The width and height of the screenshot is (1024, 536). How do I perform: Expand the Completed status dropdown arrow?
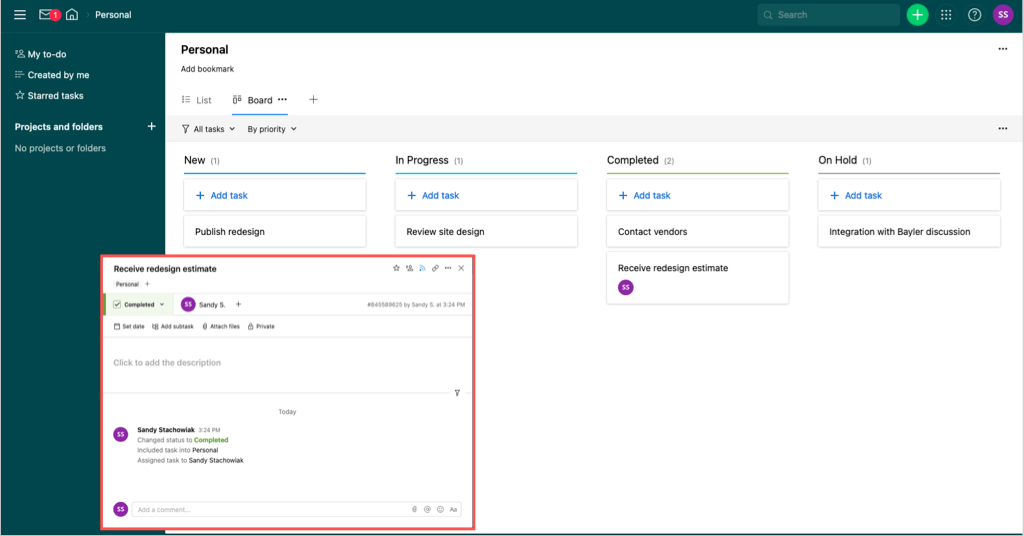pos(162,304)
